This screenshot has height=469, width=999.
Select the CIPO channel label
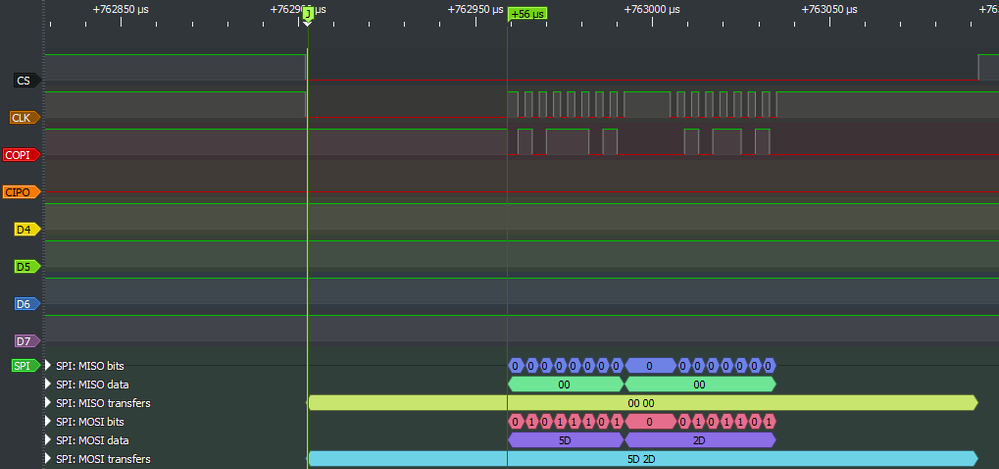(x=22, y=192)
